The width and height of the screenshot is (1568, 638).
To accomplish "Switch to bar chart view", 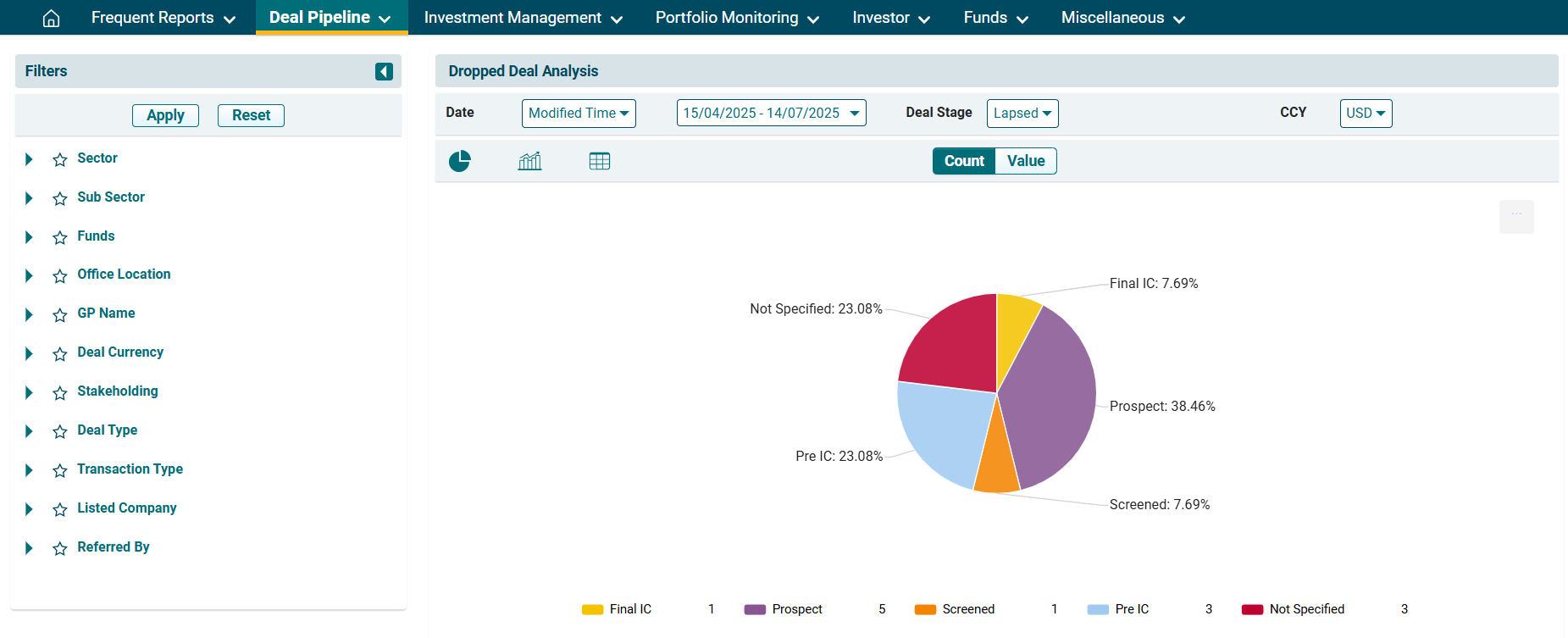I will [529, 161].
